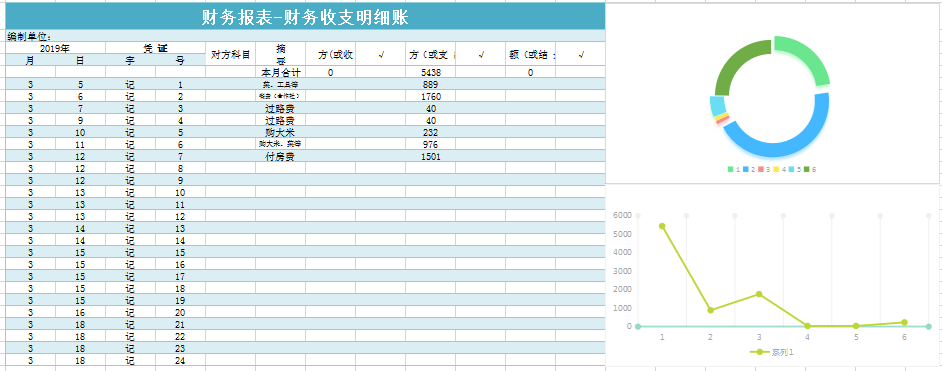Select the 2019年 header cell
The image size is (942, 371).
55,48
